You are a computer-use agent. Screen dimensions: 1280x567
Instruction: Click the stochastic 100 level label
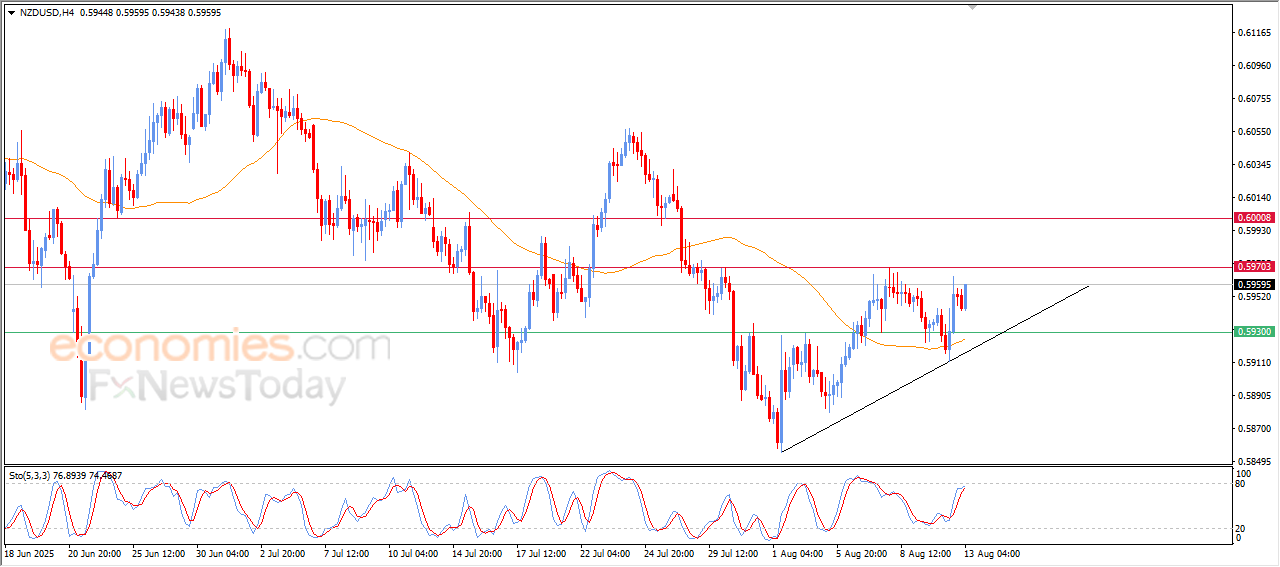(1244, 473)
